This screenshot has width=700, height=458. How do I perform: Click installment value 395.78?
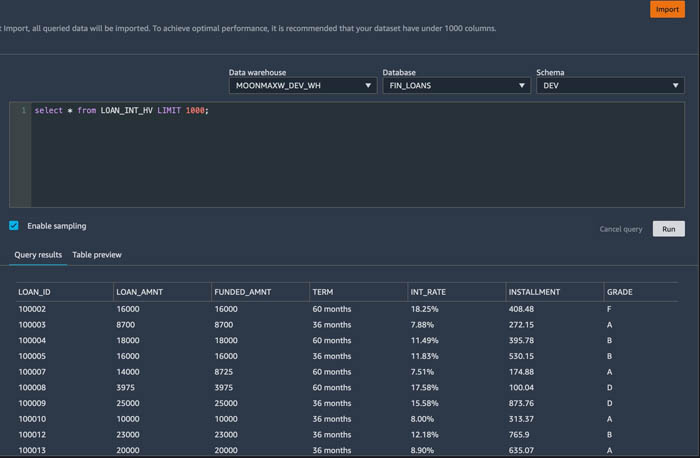click(x=521, y=340)
